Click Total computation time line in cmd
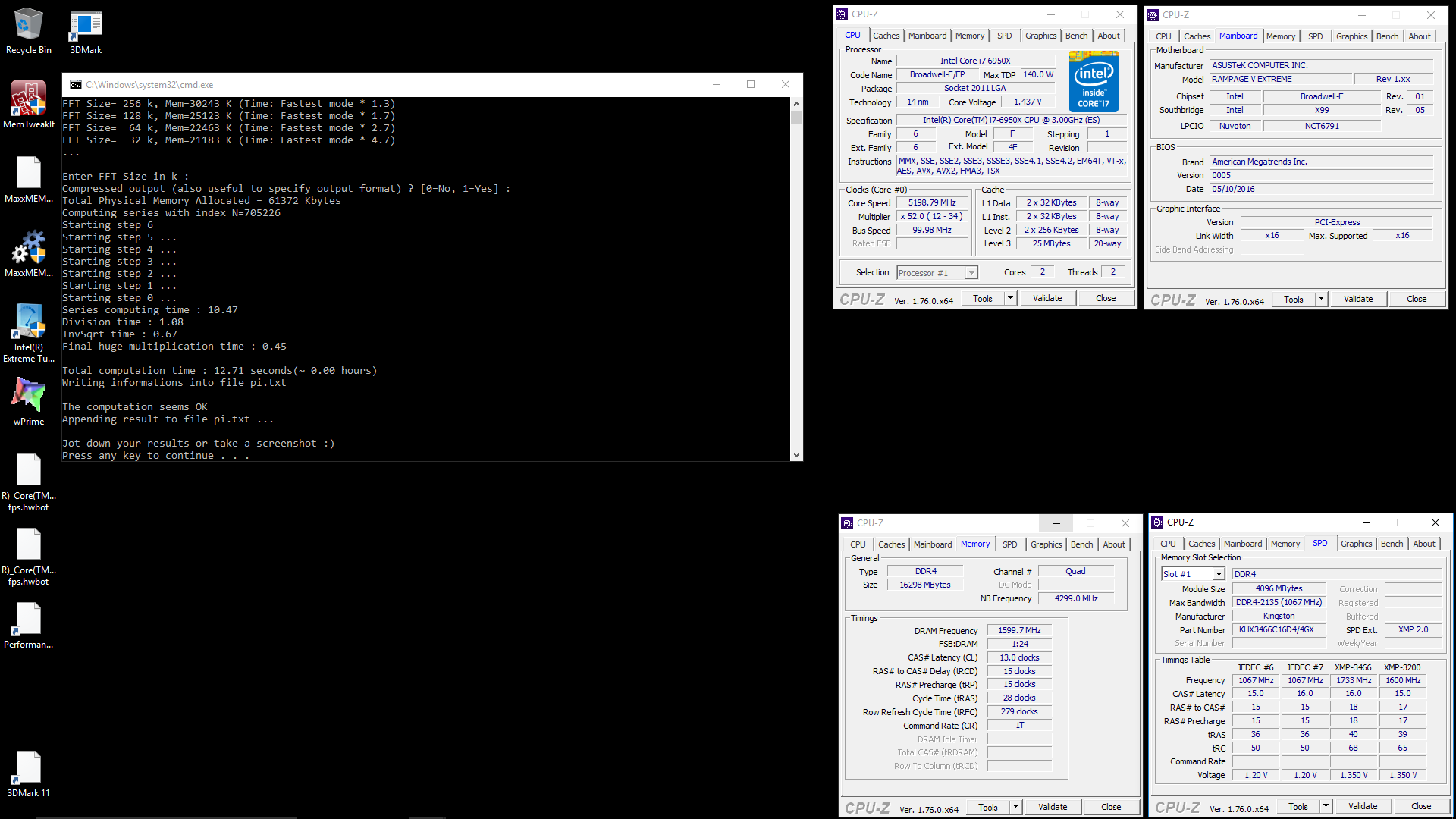 tap(219, 371)
